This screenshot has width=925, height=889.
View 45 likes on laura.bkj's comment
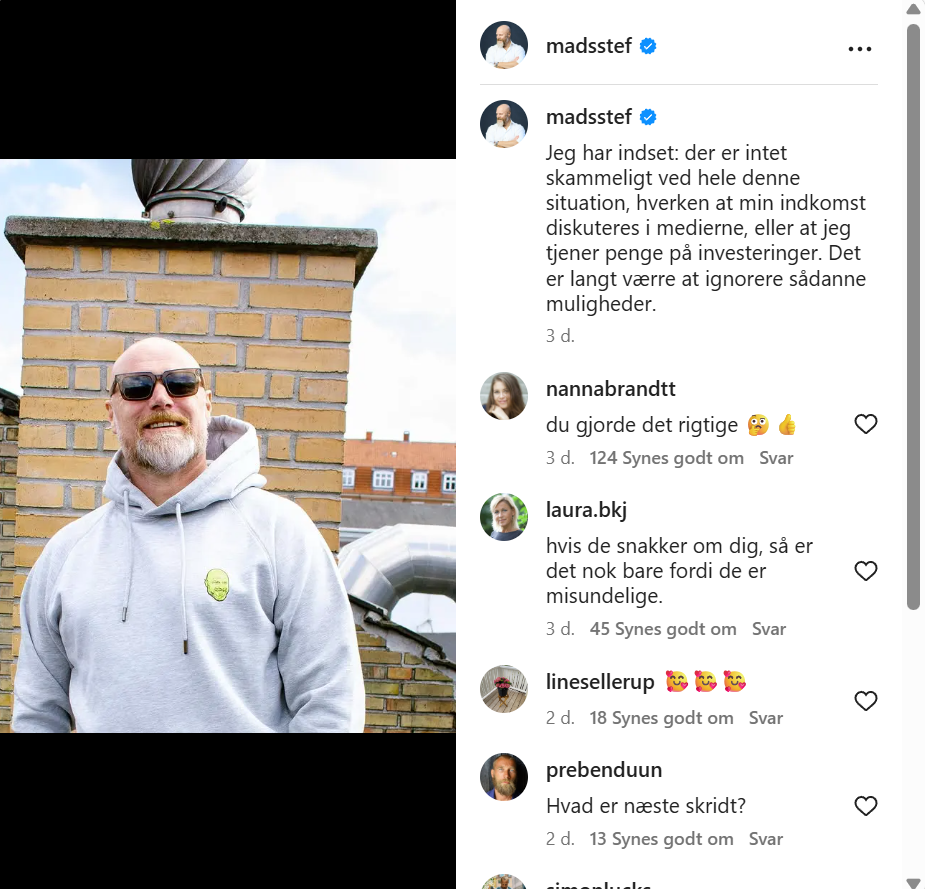coord(663,629)
